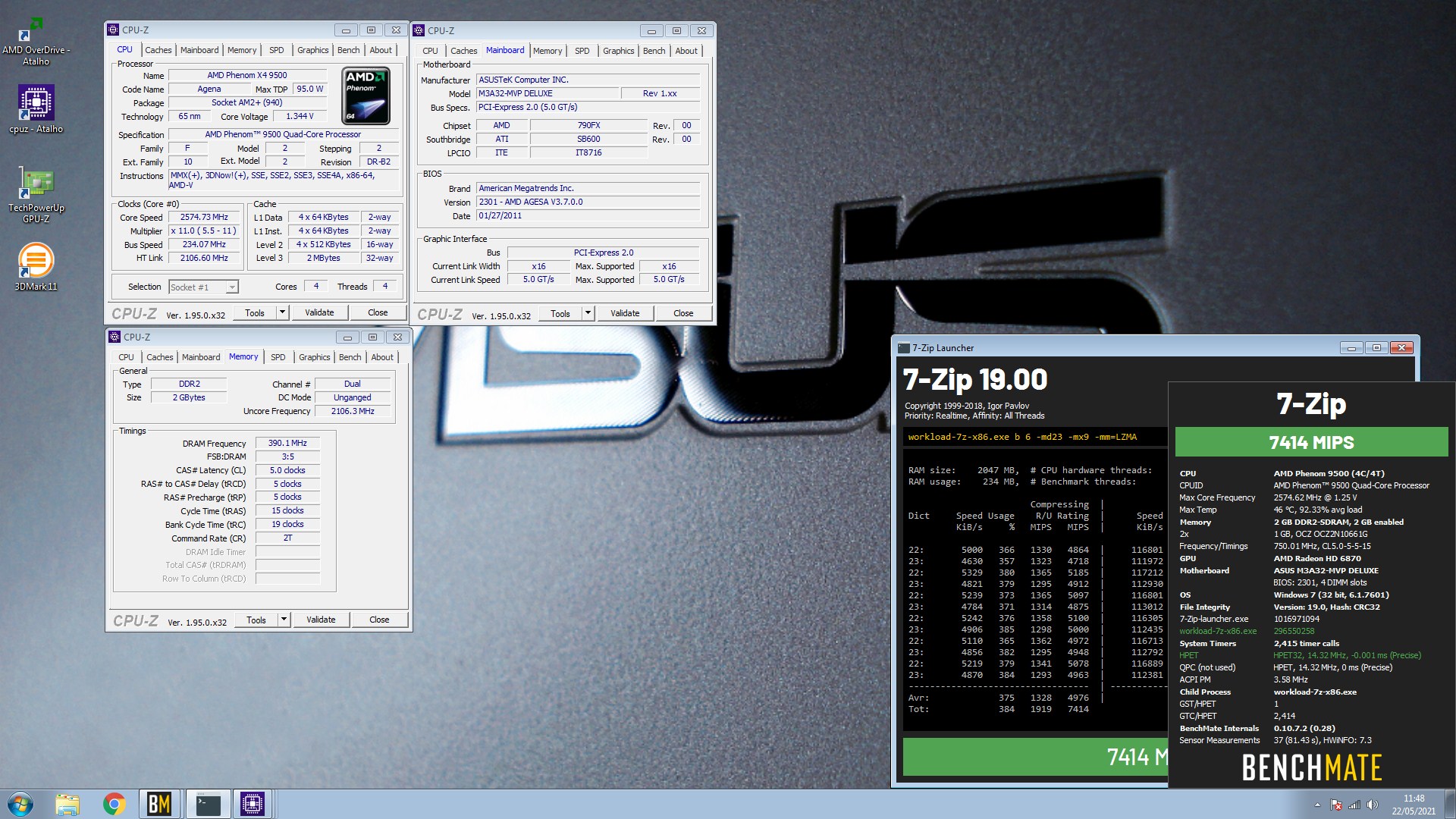Open Graphics tab in Mainboard window
Image resolution: width=1456 pixels, height=819 pixels.
click(x=619, y=51)
